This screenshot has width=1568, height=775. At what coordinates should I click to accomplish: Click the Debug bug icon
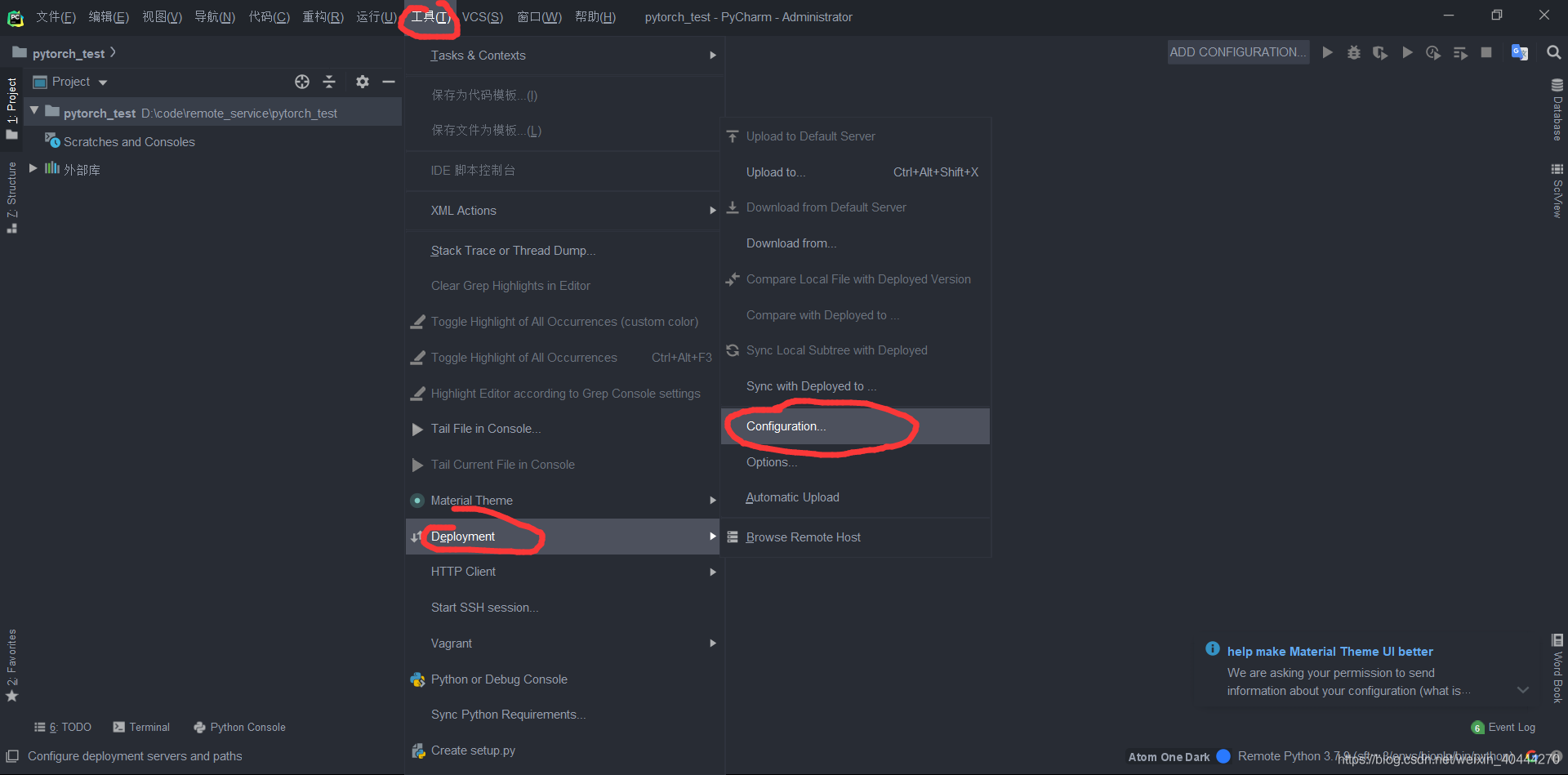coord(1353,52)
